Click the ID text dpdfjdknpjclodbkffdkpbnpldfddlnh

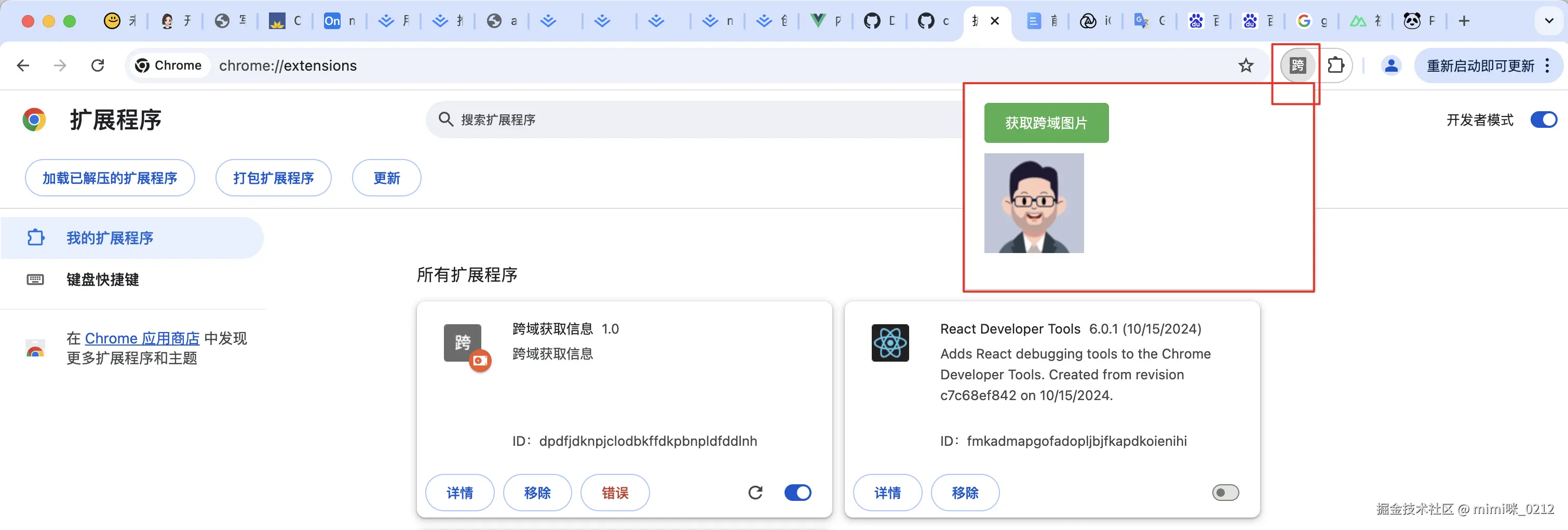click(x=648, y=441)
